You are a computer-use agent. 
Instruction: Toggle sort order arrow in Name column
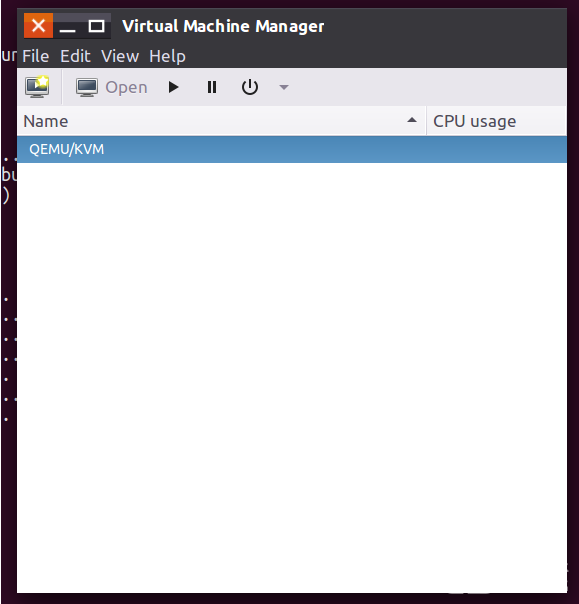pos(412,120)
